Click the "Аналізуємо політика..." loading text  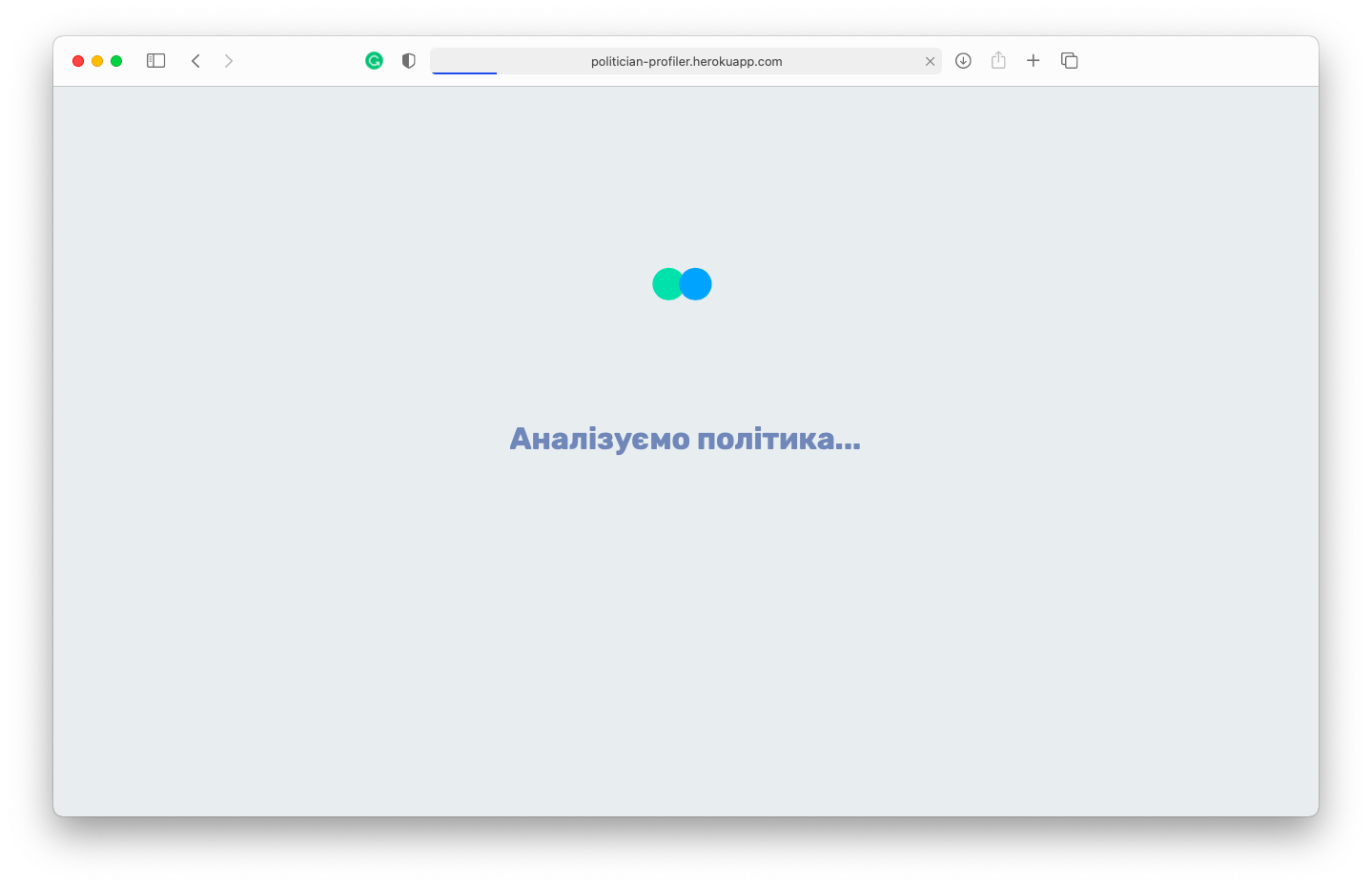click(x=685, y=439)
